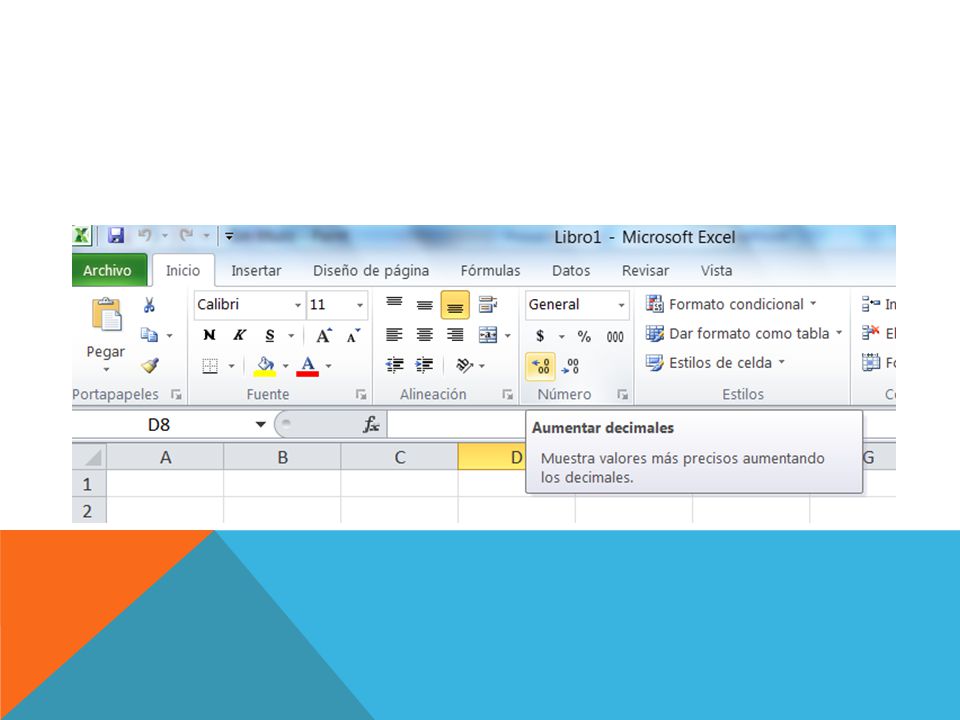Toggle underline S formatting
960x720 pixels.
point(270,336)
